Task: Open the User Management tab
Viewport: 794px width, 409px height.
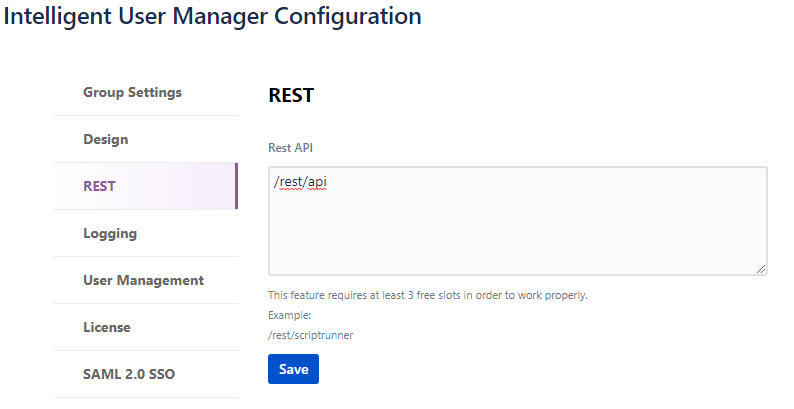Action: (143, 280)
